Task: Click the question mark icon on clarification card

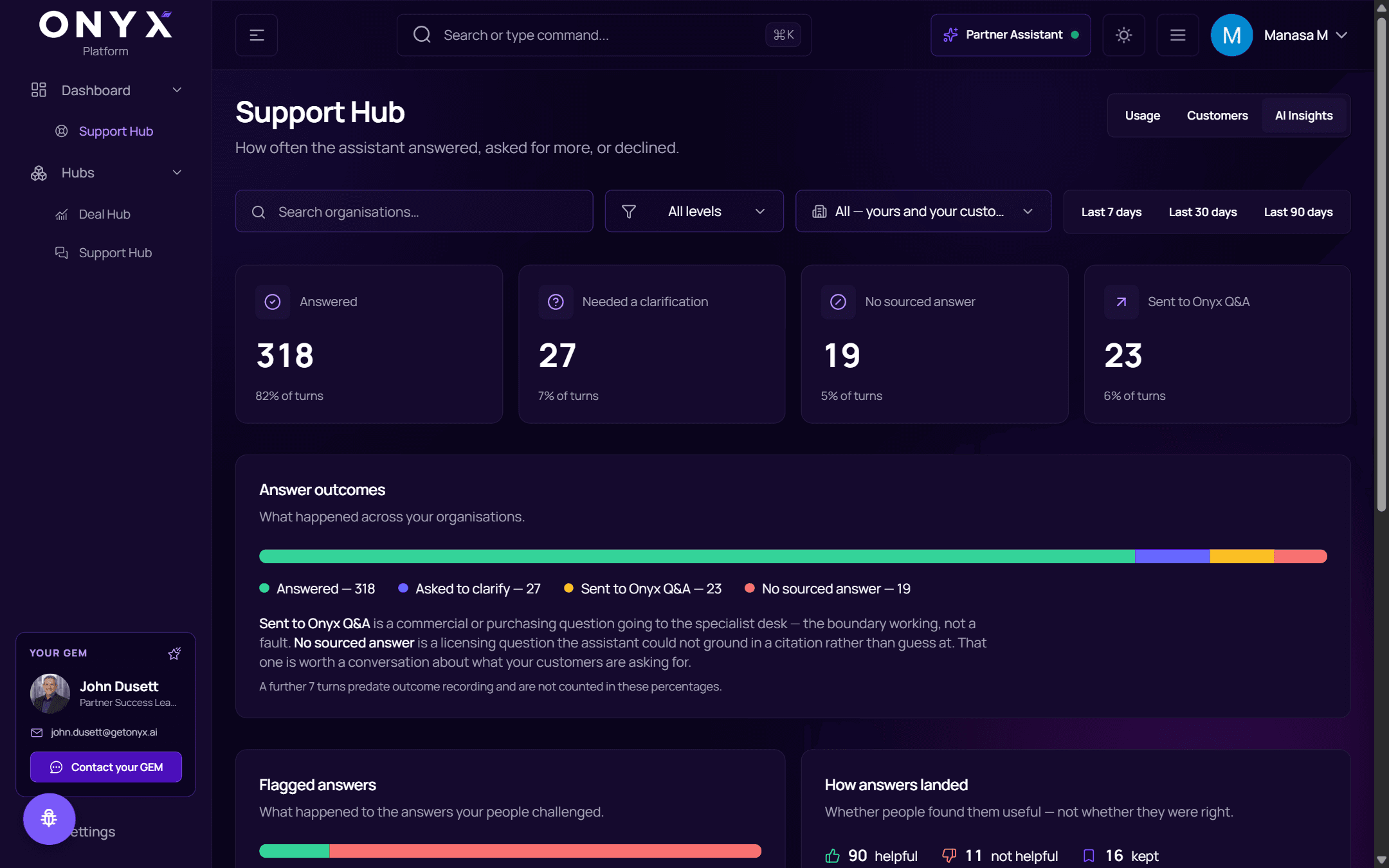Action: (556, 302)
